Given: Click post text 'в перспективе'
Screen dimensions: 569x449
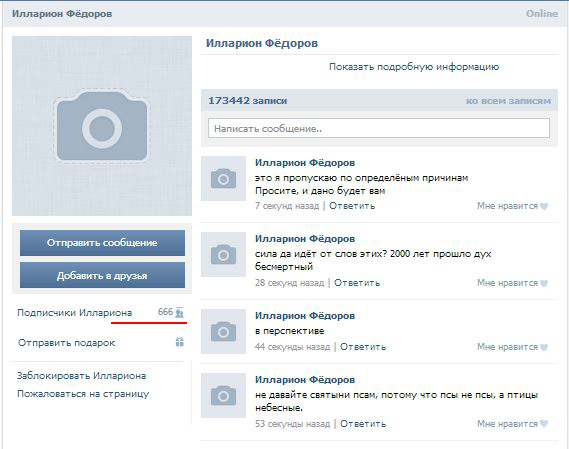Looking at the screenshot, I should tap(289, 331).
